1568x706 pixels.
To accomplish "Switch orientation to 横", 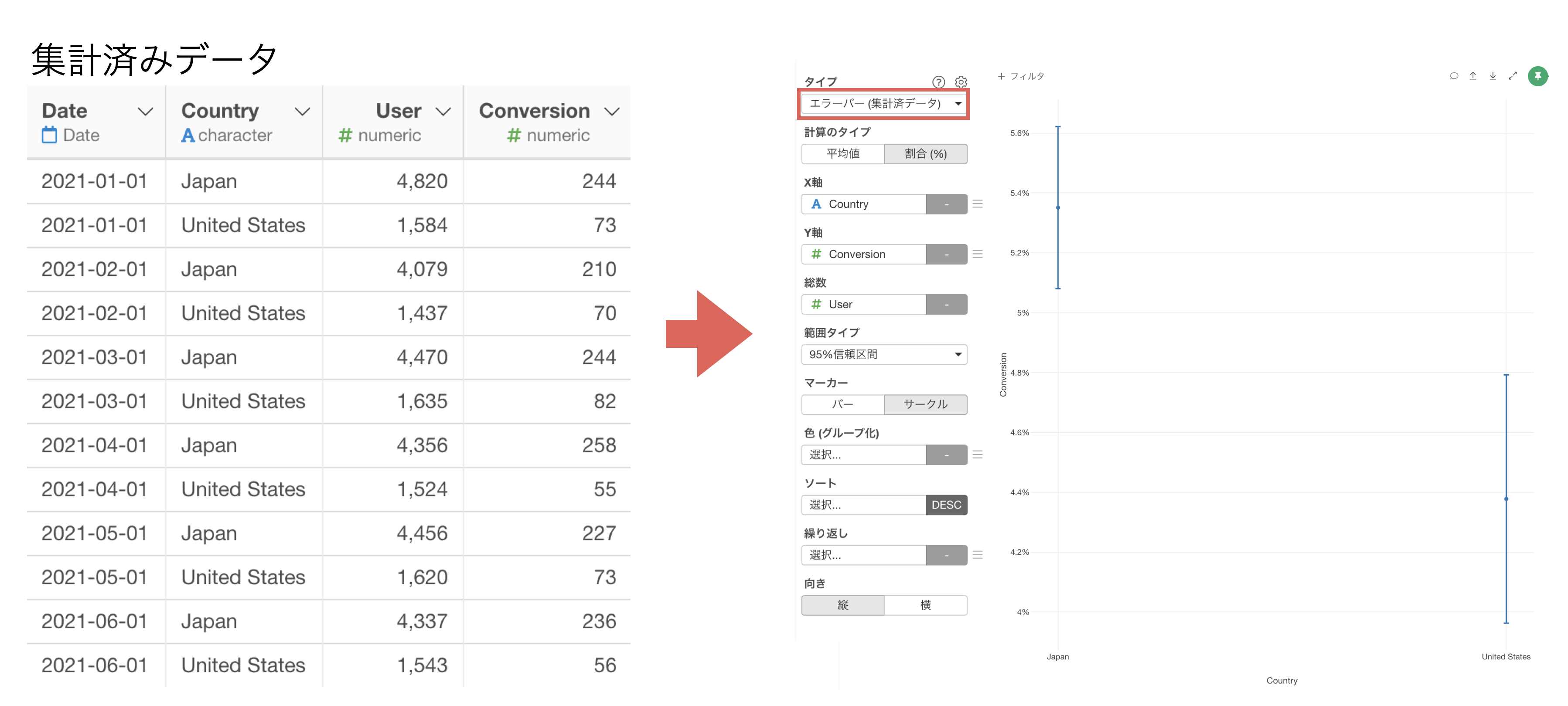I will [925, 605].
